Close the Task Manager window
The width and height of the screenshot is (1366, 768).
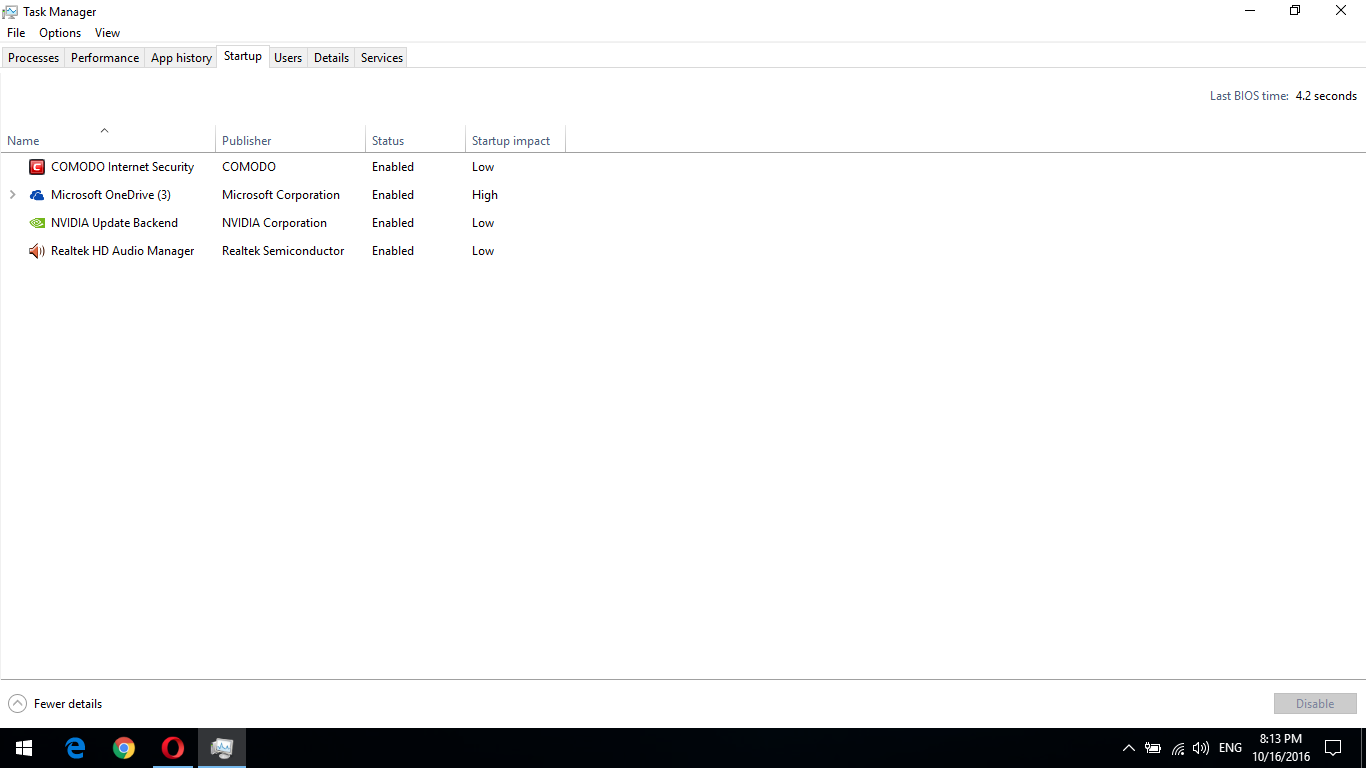pos(1342,11)
